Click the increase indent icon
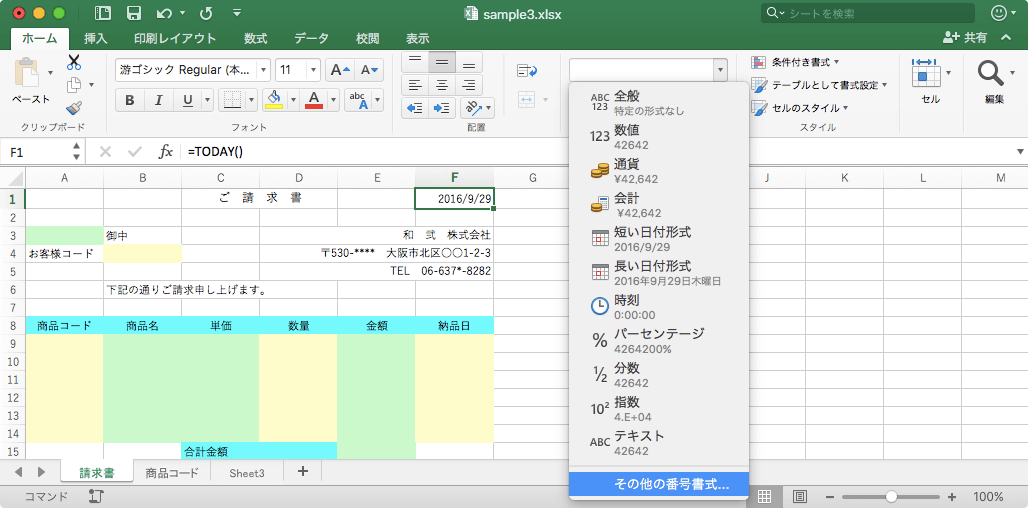This screenshot has height=508, width=1028. (441, 108)
